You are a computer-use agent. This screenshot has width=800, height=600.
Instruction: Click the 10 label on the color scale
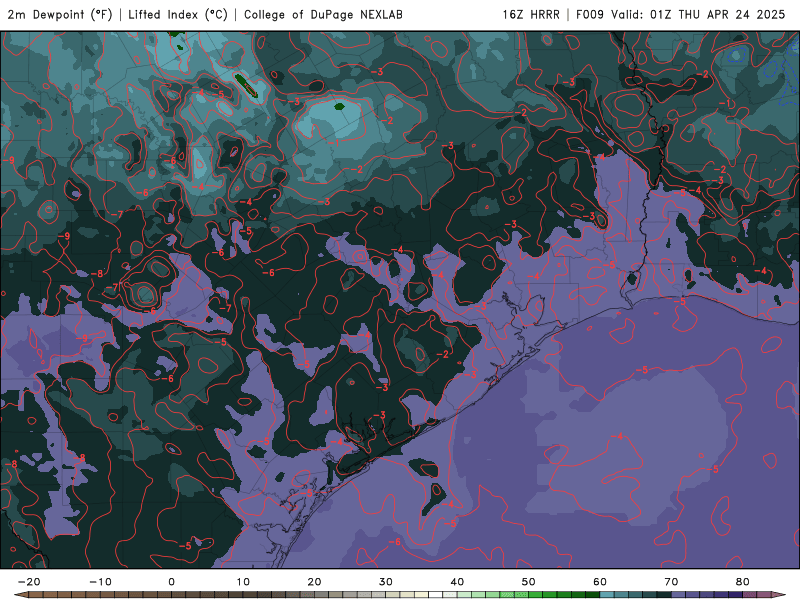click(243, 582)
